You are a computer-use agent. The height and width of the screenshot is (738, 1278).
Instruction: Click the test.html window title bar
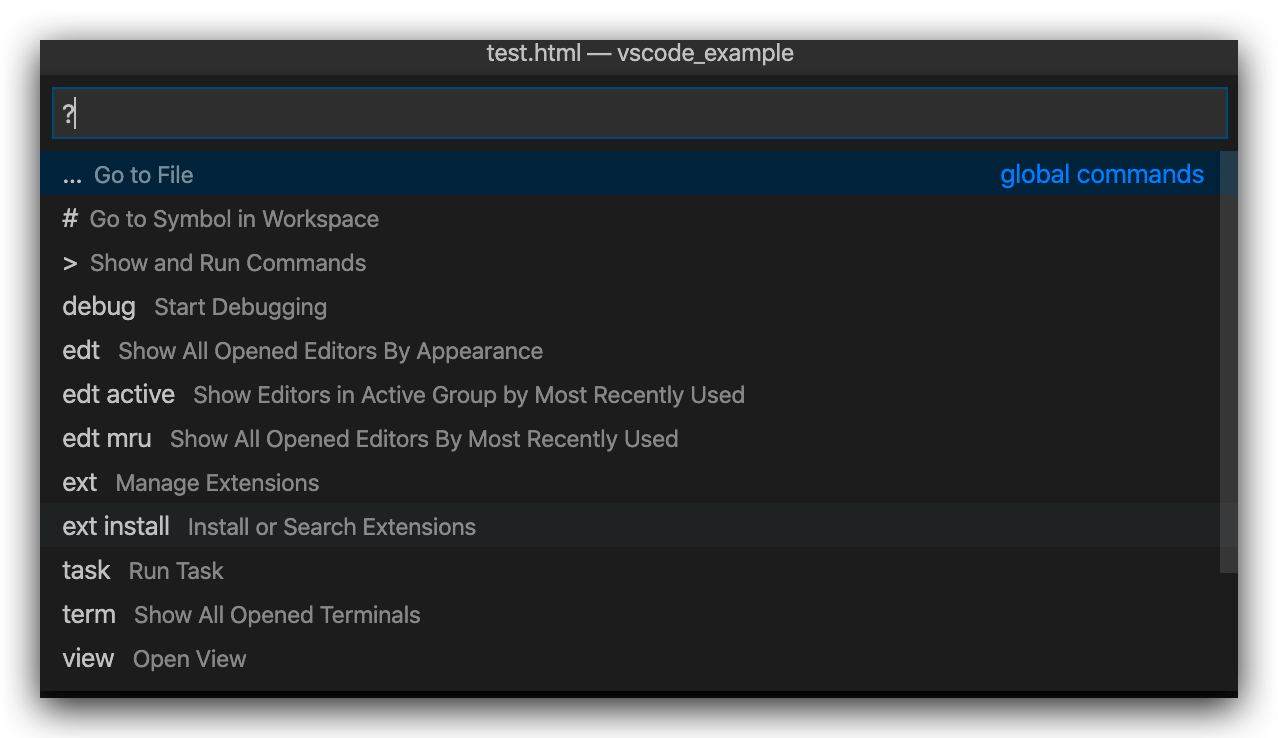pyautogui.click(x=639, y=54)
